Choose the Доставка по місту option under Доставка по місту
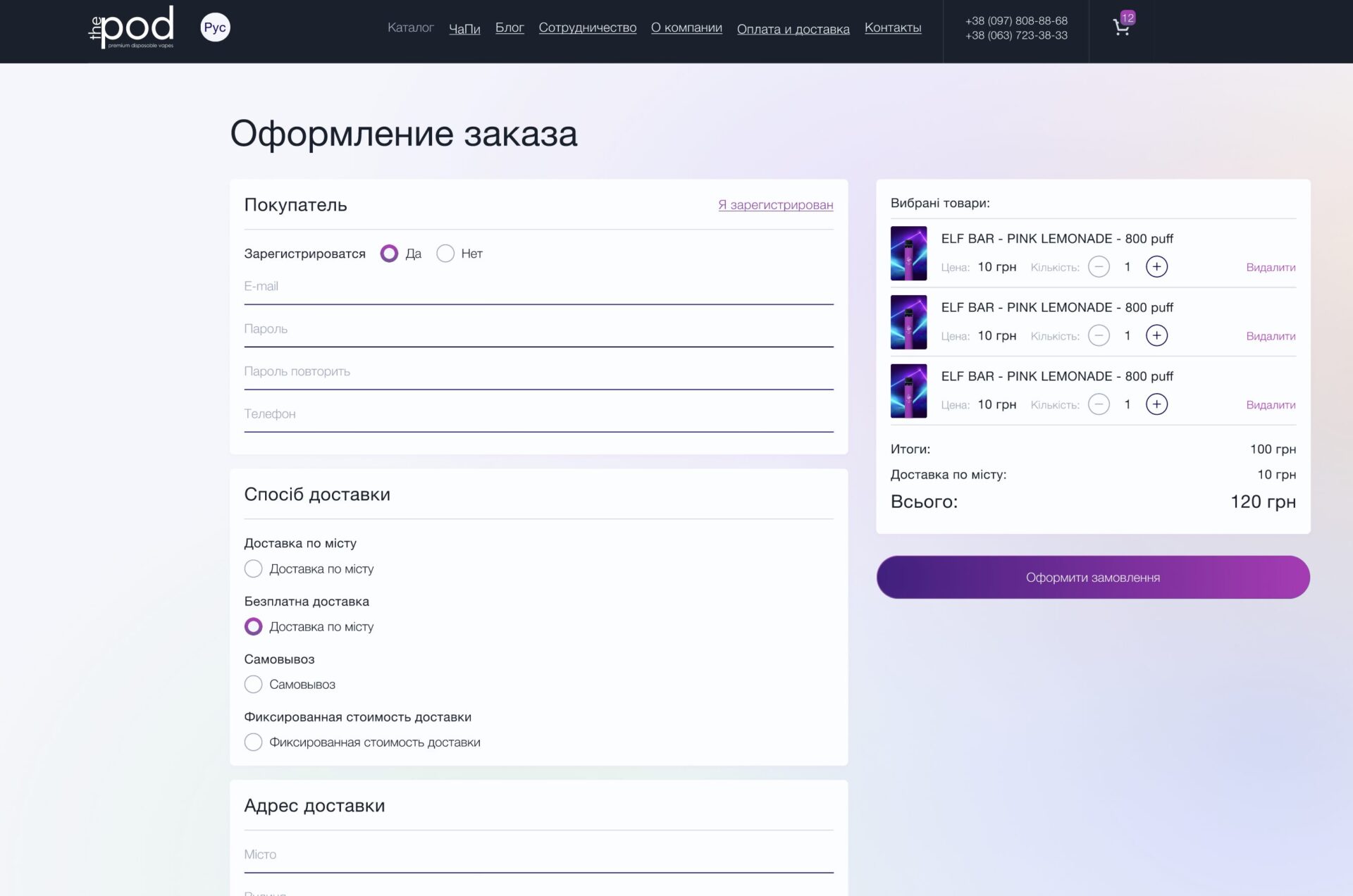 point(253,568)
